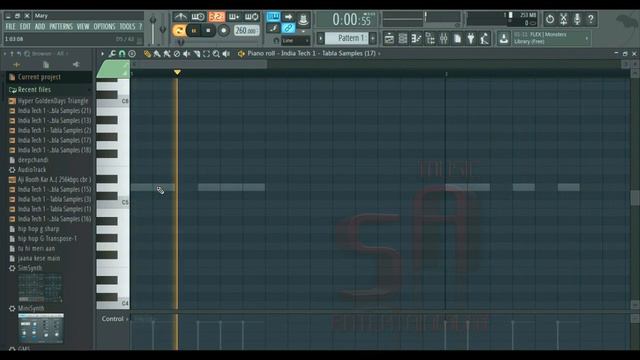Click the microphone one-click recording icon
640x360 pixels.
[x=577, y=19]
